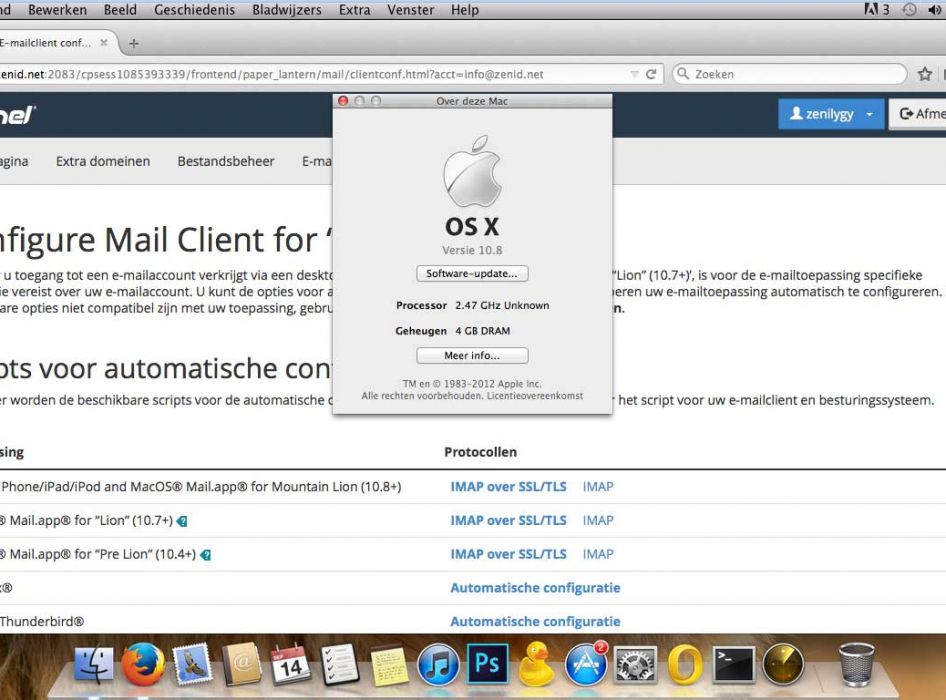Open the URL history dropdown arrow
Image resolution: width=946 pixels, height=700 pixels.
click(635, 74)
